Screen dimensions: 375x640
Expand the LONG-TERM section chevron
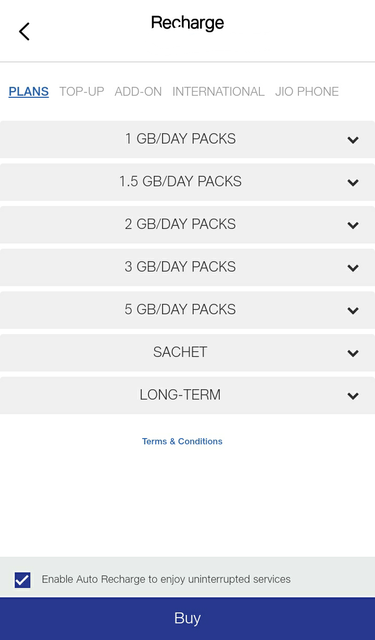pos(353,396)
